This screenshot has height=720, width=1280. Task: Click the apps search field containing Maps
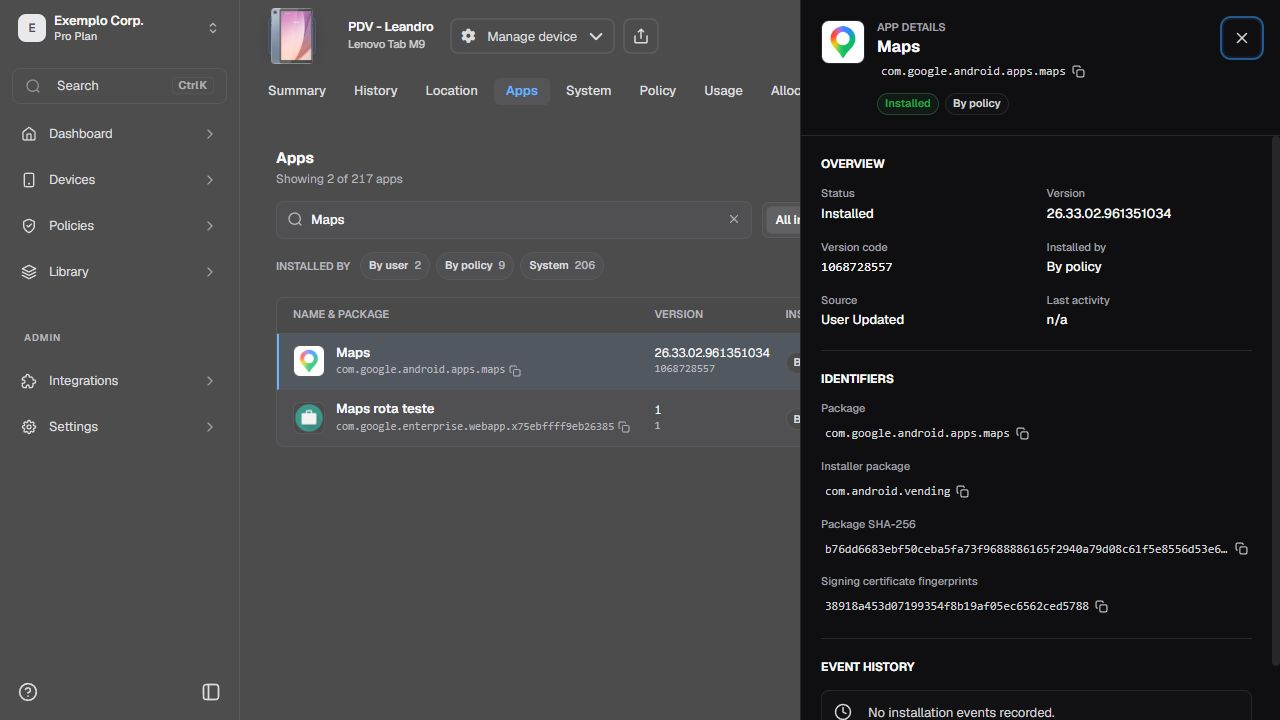(514, 220)
